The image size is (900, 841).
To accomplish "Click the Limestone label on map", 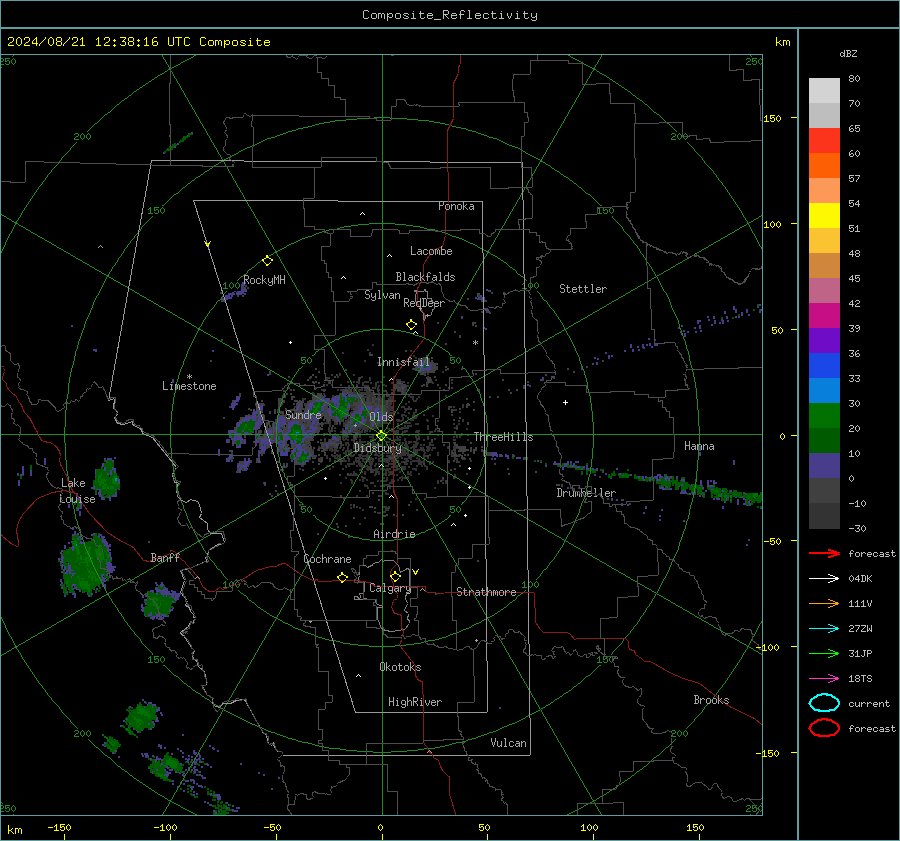I will point(189,386).
